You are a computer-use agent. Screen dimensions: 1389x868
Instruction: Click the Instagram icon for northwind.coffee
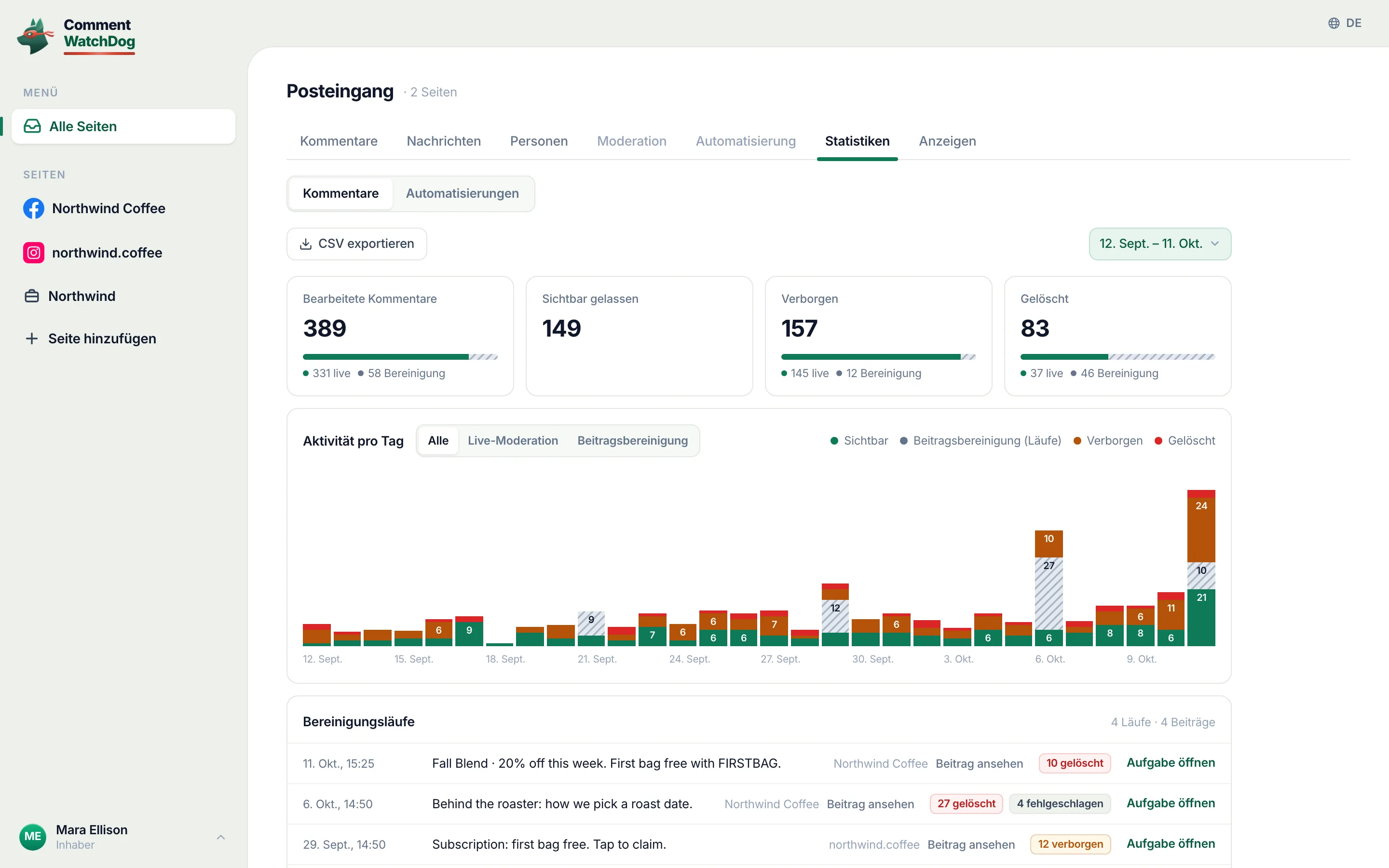pos(34,253)
